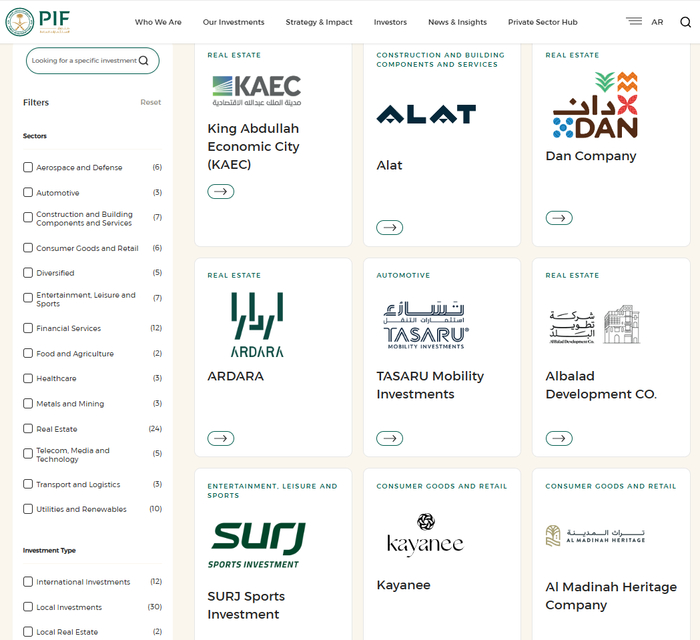Click the arrow button on KAEC card
Image resolution: width=700 pixels, height=640 pixels.
[x=221, y=191]
